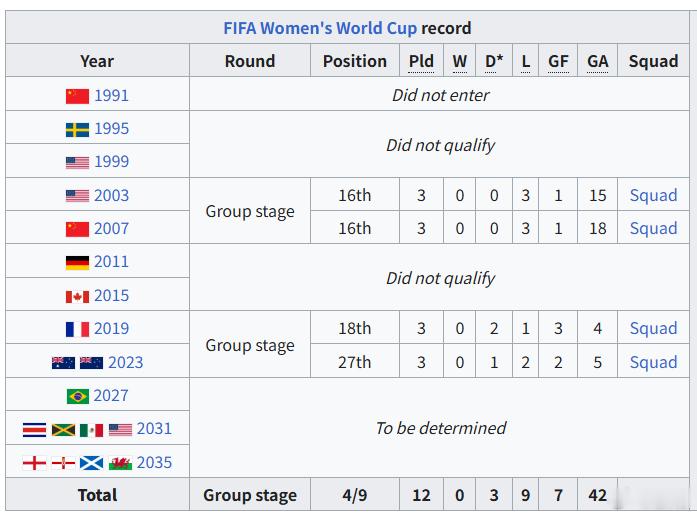
Task: Click the Scotland saltire flag in 2035 row
Action: click(92, 463)
